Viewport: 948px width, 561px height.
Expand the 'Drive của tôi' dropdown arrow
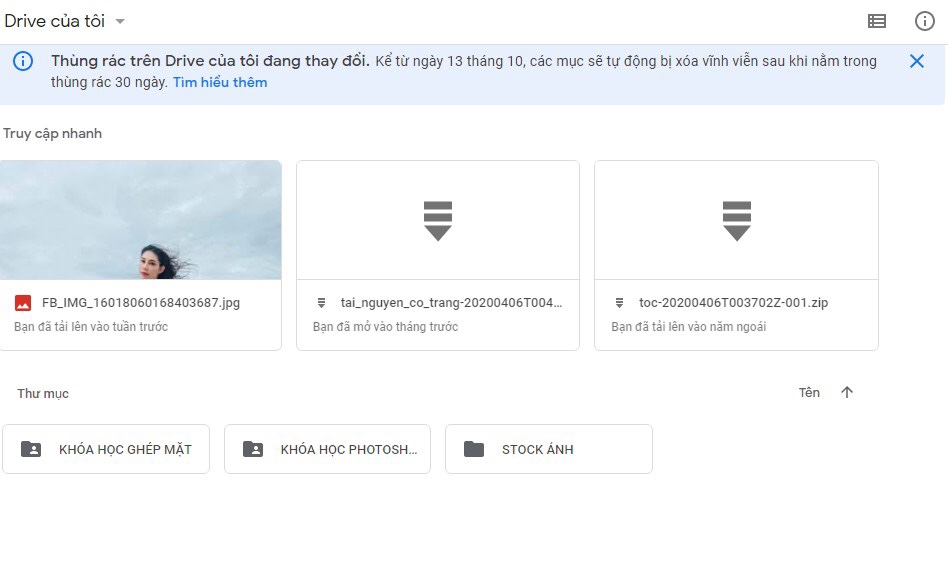tap(120, 21)
